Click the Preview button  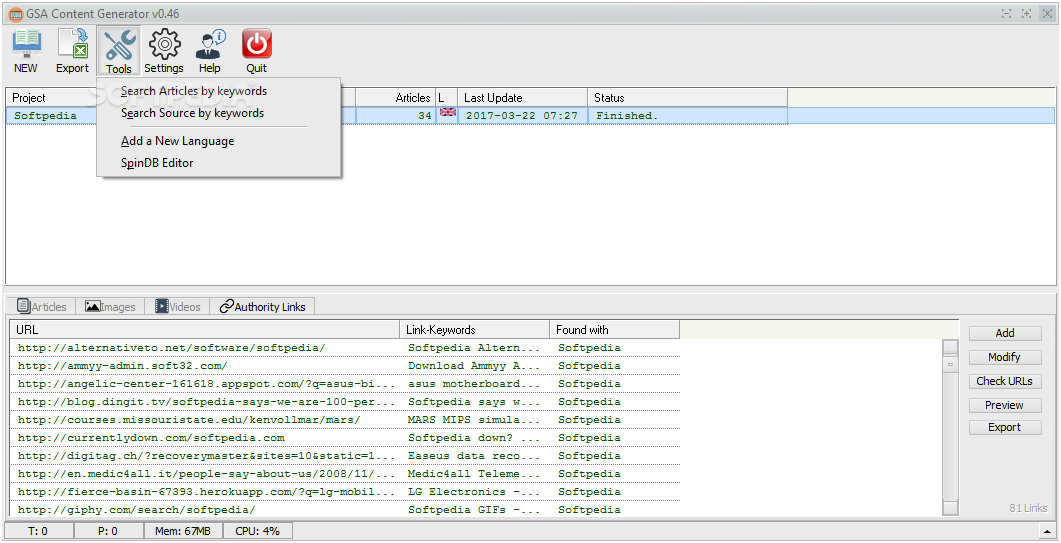pyautogui.click(x=1005, y=406)
